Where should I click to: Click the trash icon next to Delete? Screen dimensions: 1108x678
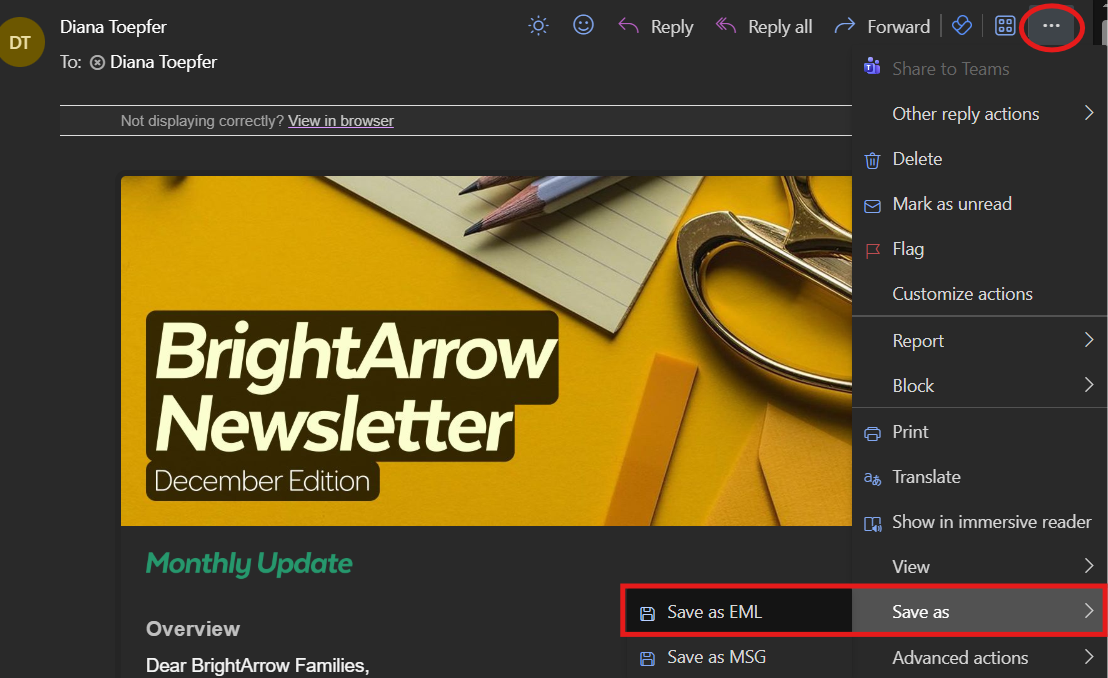coord(873,160)
